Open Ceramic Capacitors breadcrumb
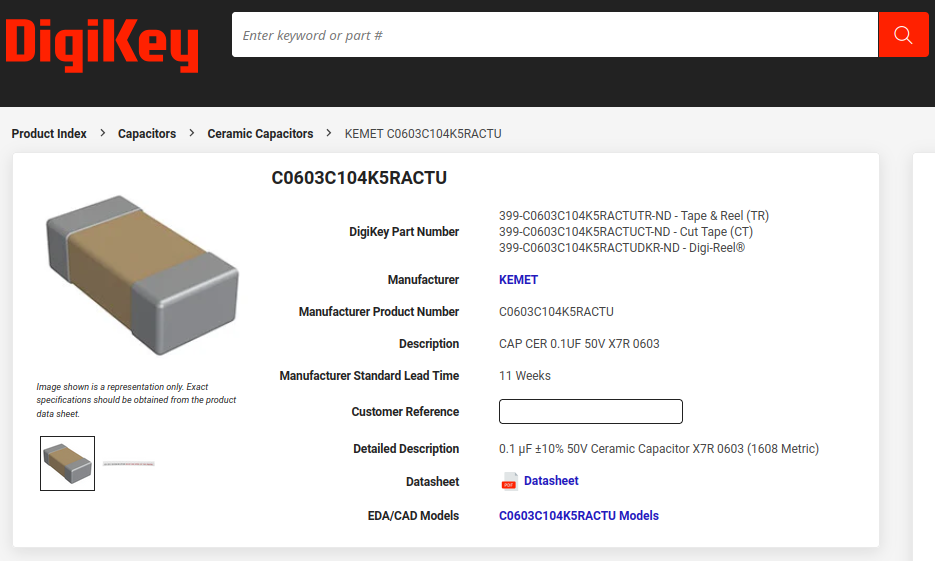 coord(260,134)
